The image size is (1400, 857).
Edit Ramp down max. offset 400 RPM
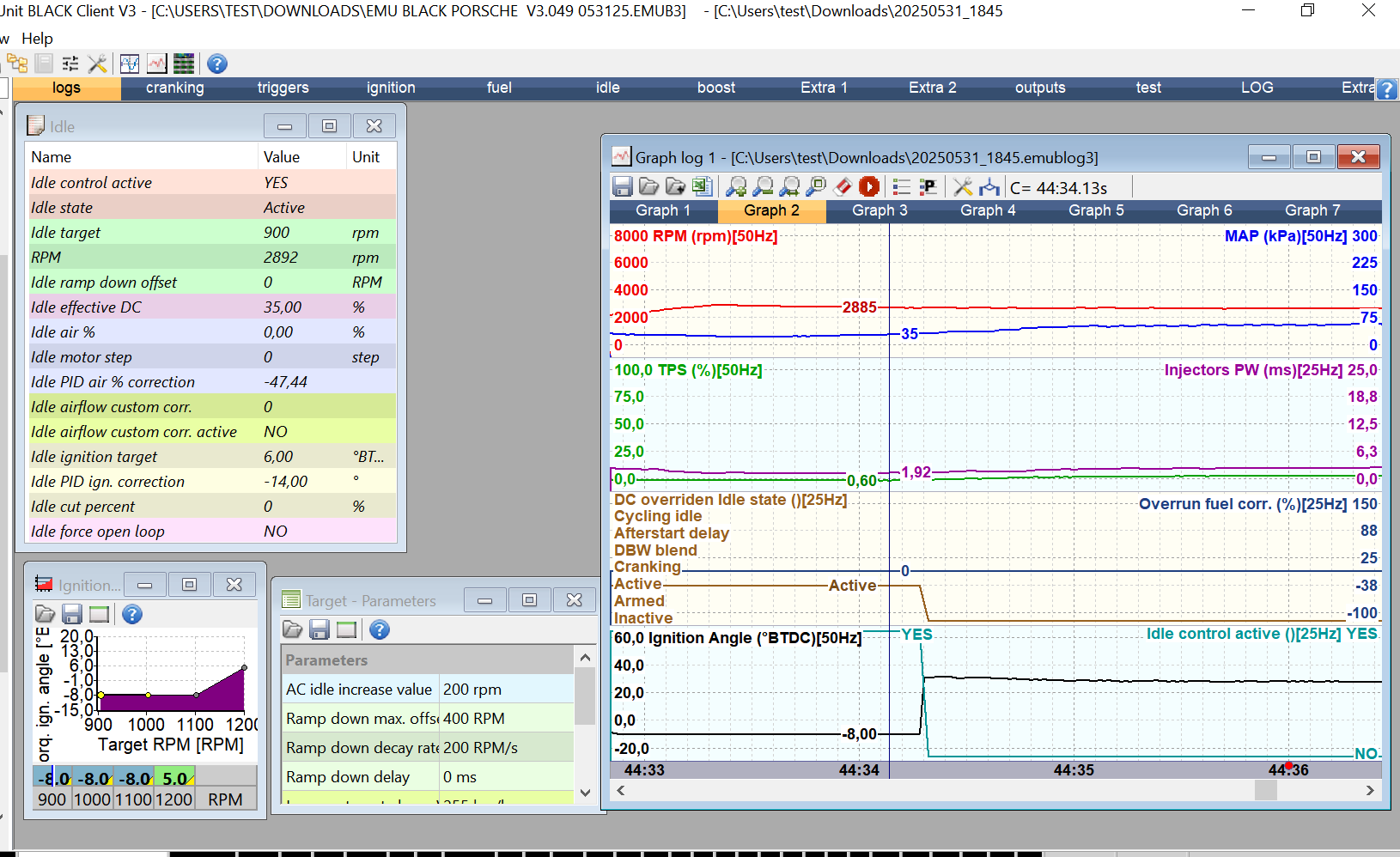[x=506, y=719]
